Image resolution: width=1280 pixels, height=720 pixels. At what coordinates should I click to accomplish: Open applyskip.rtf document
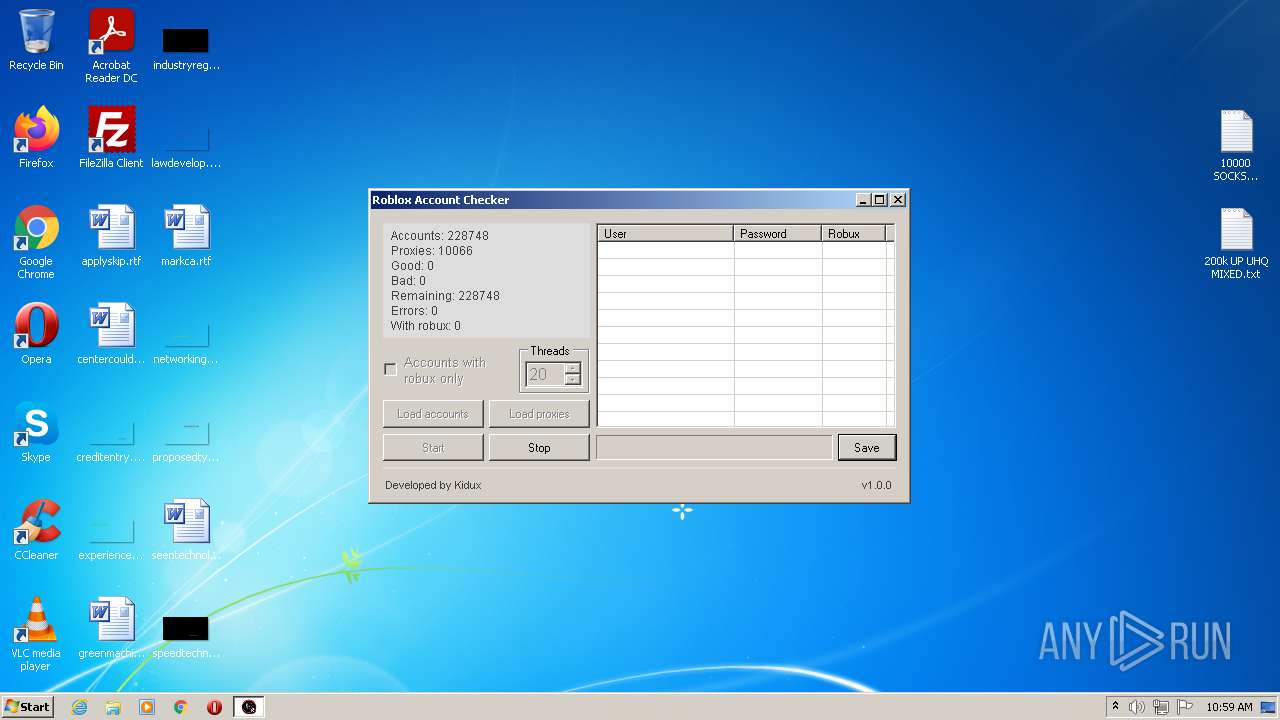coord(111,236)
